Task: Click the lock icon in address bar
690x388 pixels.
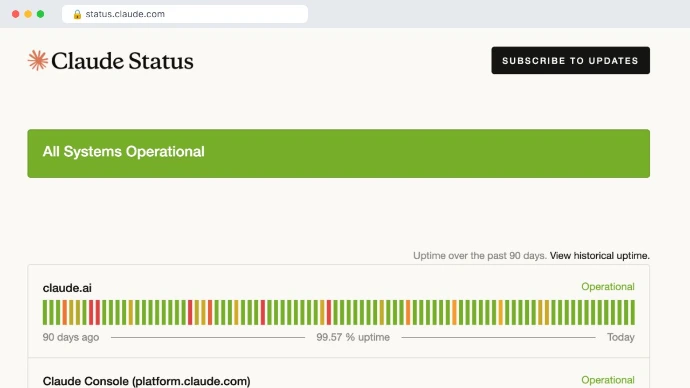Action: [x=77, y=14]
